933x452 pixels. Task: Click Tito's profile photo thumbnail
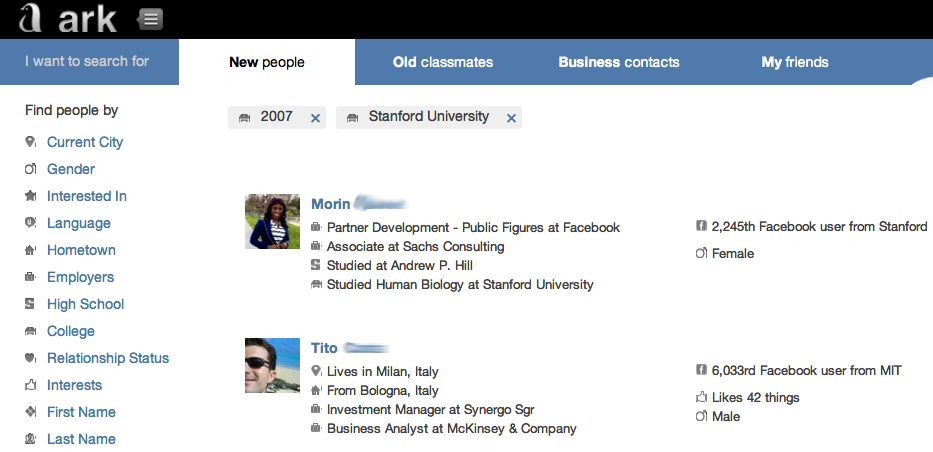tap(272, 365)
